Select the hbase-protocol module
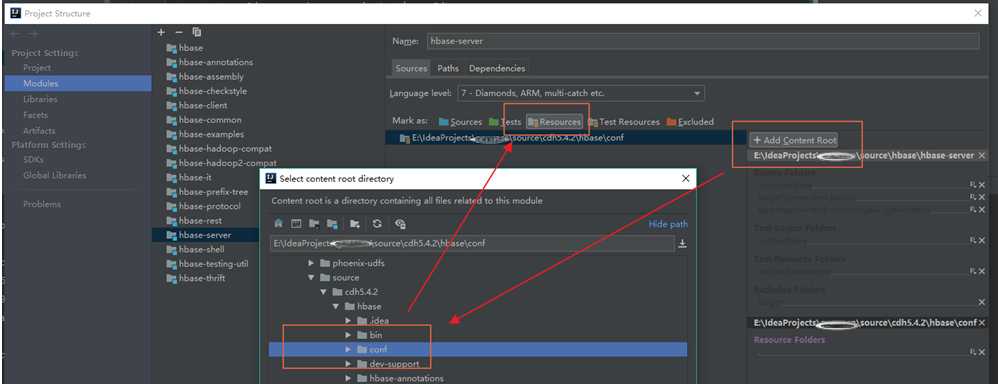Image resolution: width=998 pixels, height=384 pixels. 203,206
